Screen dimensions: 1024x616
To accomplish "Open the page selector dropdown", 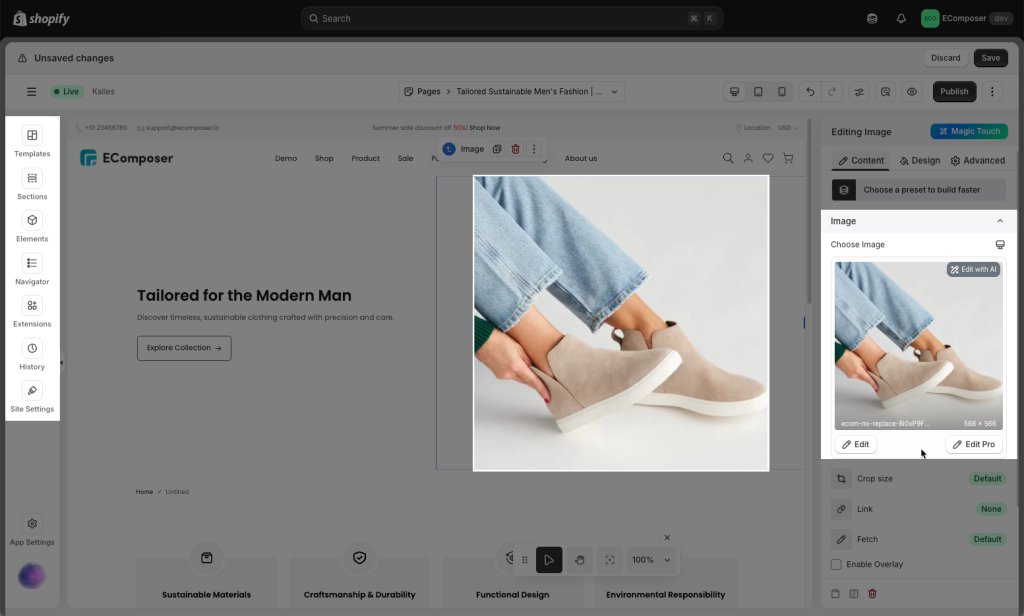I will pos(511,92).
